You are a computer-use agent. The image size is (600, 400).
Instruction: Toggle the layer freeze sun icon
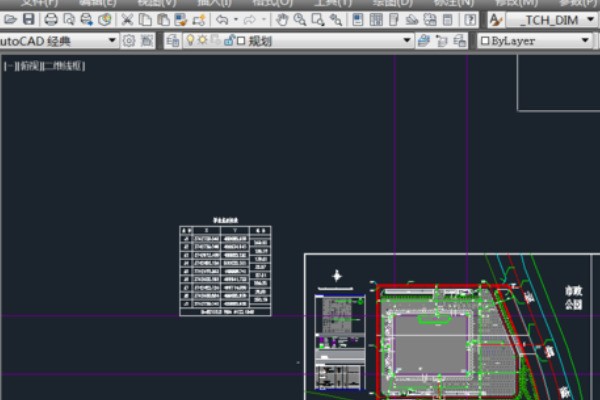point(201,41)
